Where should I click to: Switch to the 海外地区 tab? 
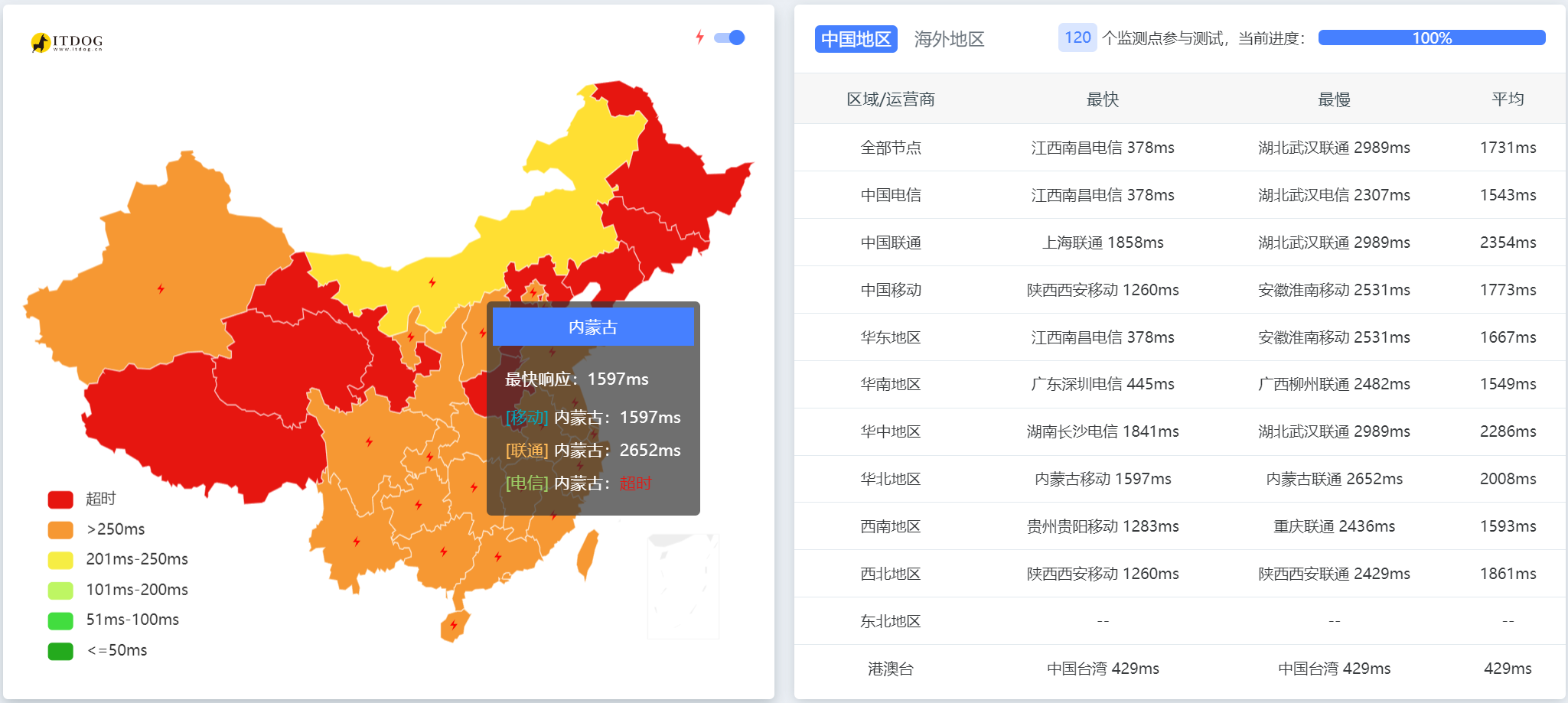(949, 39)
